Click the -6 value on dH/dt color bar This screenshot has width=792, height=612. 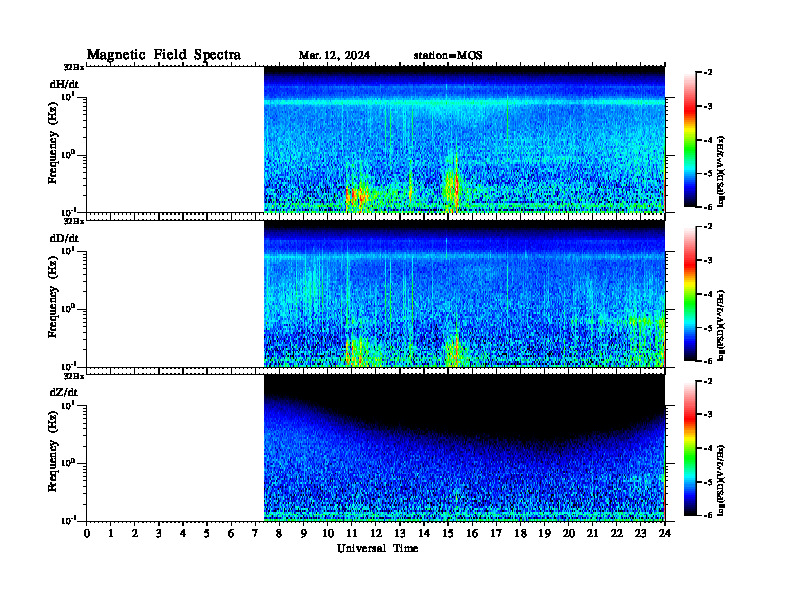coord(708,207)
